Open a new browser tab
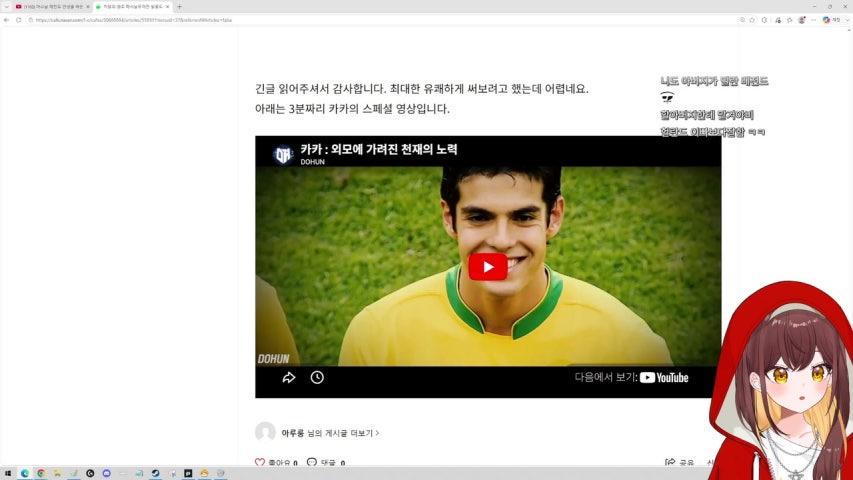 [x=179, y=7]
